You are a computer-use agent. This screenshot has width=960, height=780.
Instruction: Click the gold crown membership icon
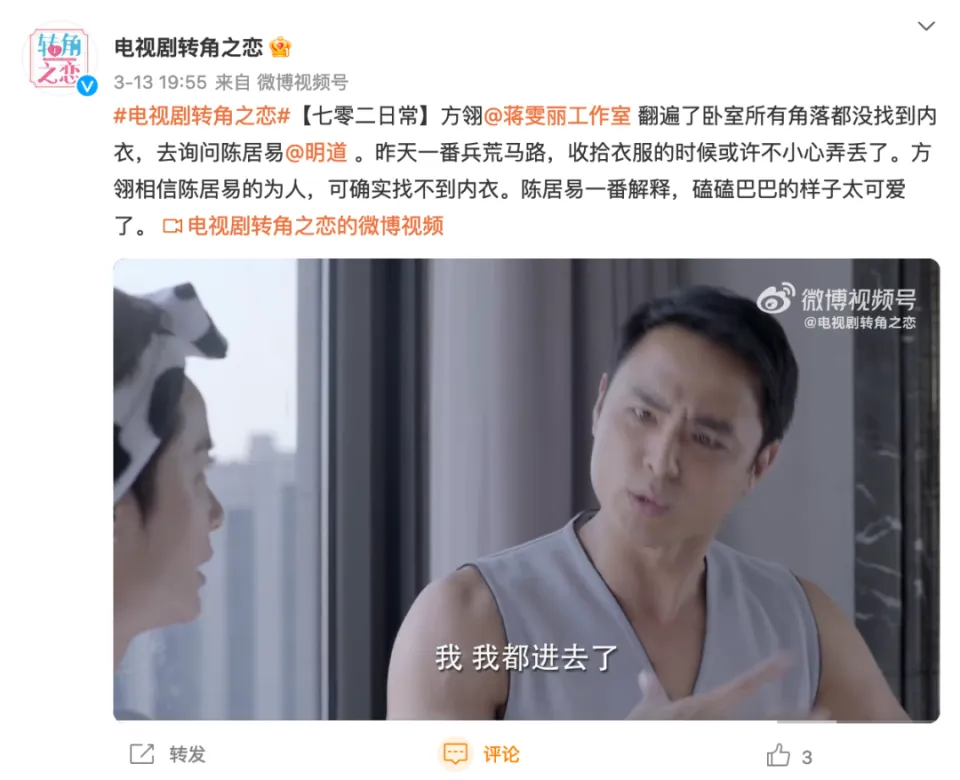[x=280, y=47]
